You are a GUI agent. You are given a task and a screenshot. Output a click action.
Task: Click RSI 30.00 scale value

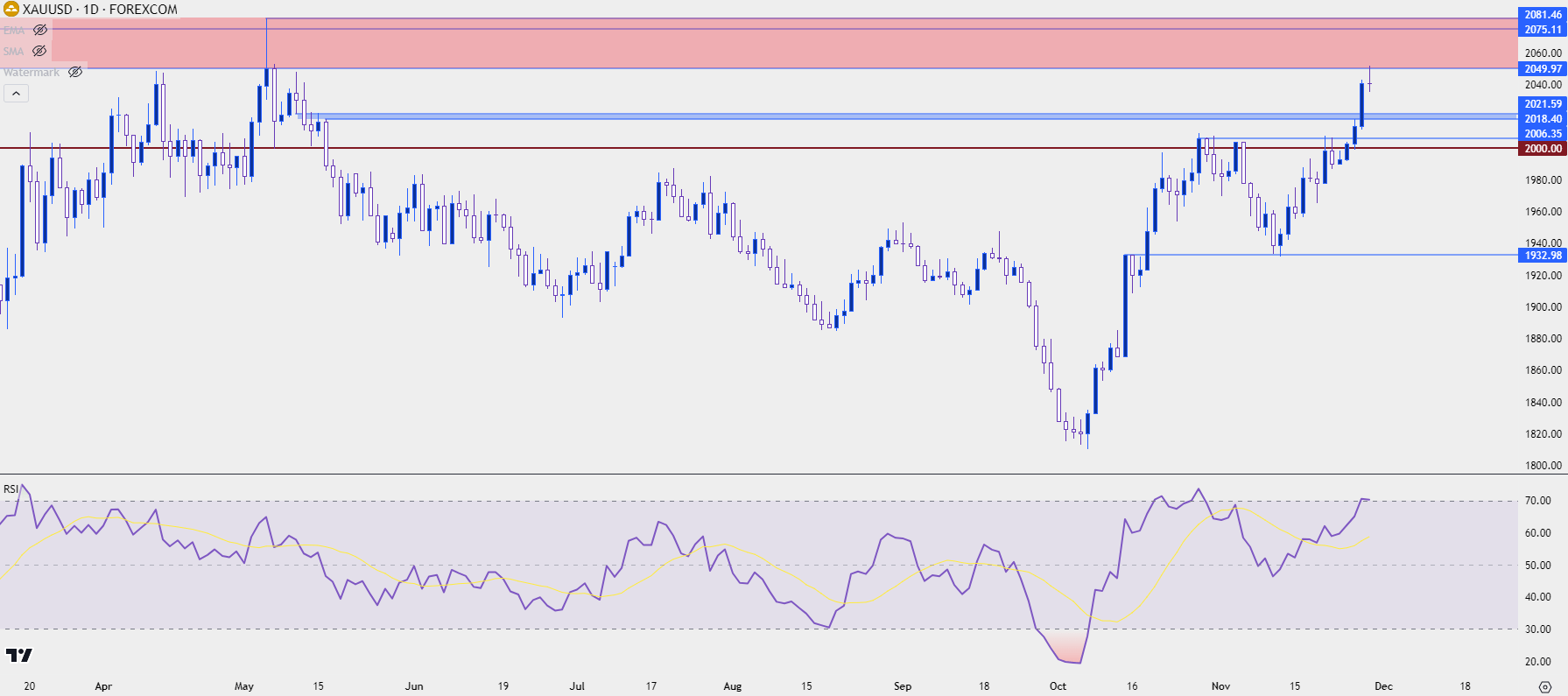1538,629
